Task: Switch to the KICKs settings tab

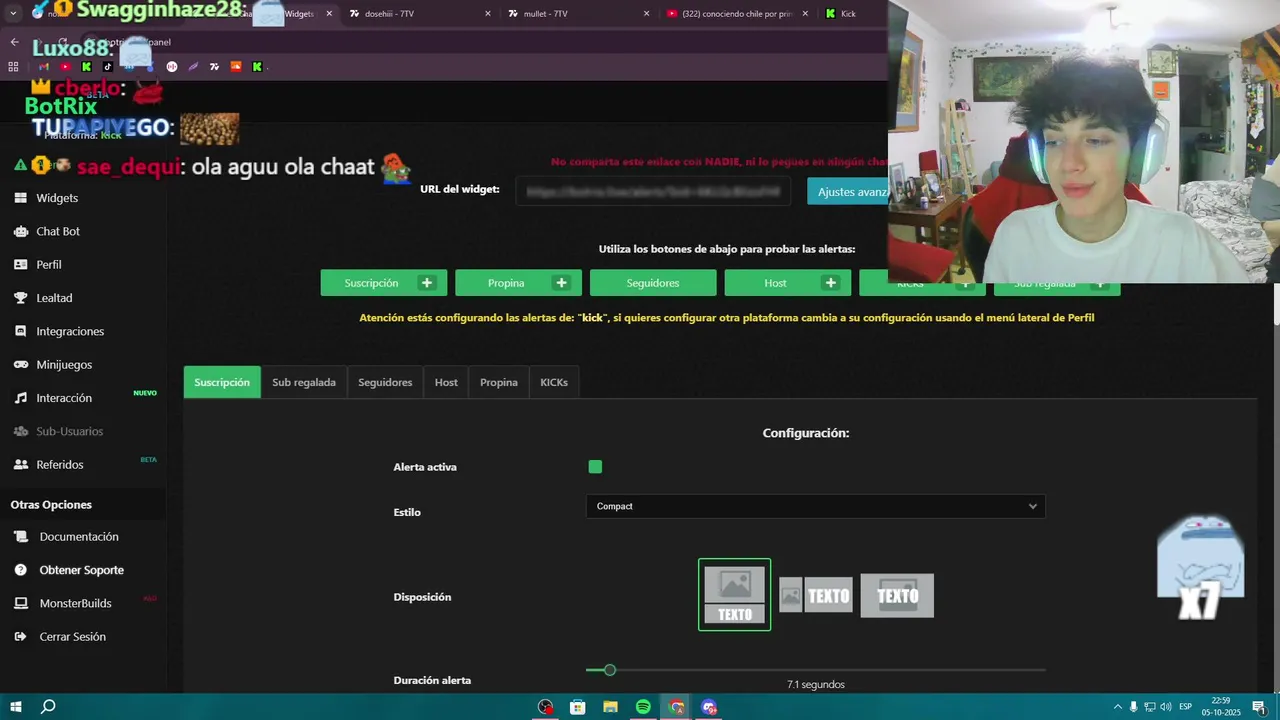Action: (x=554, y=382)
